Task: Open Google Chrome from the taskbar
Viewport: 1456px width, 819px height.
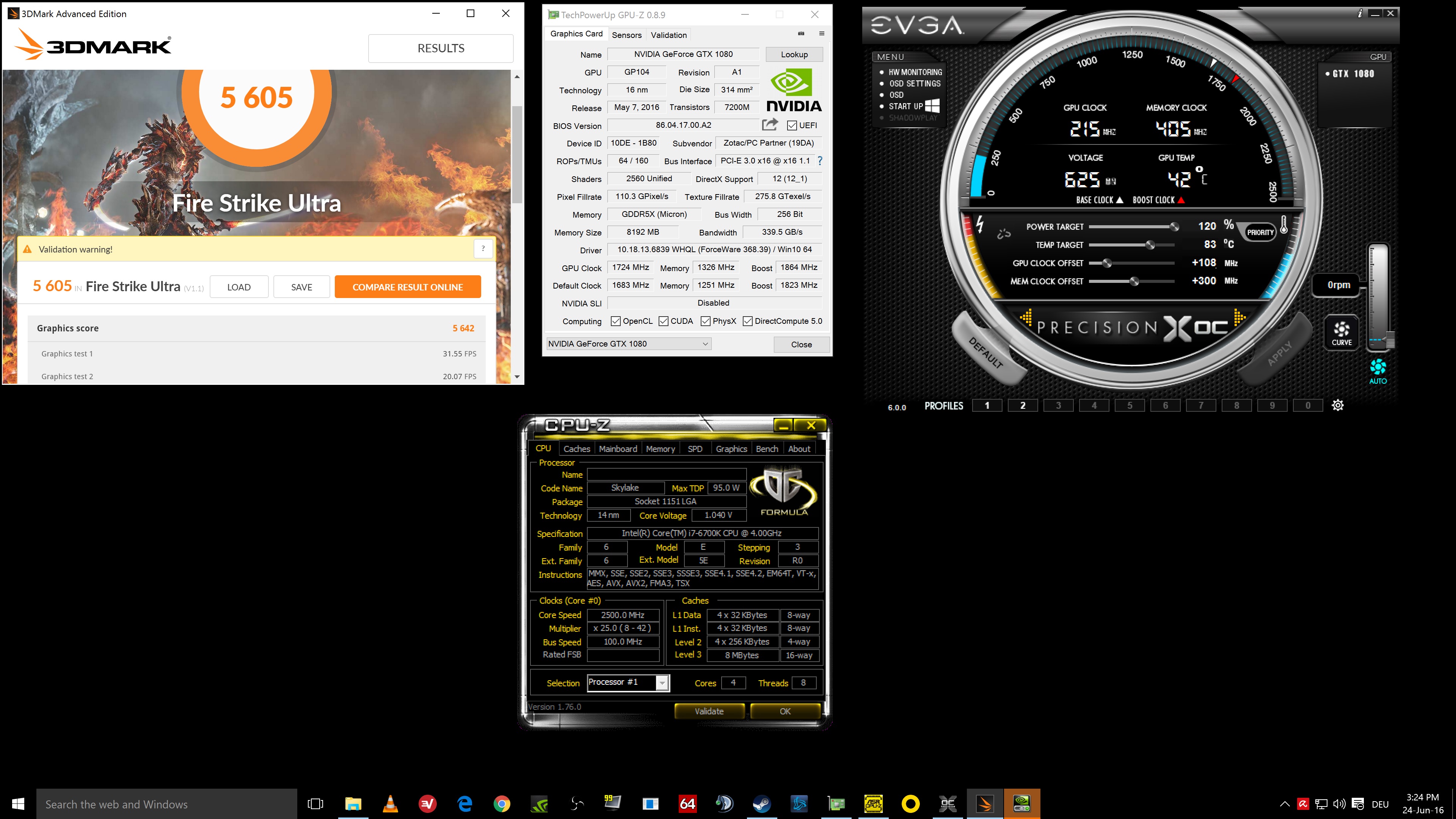Action: tap(502, 803)
